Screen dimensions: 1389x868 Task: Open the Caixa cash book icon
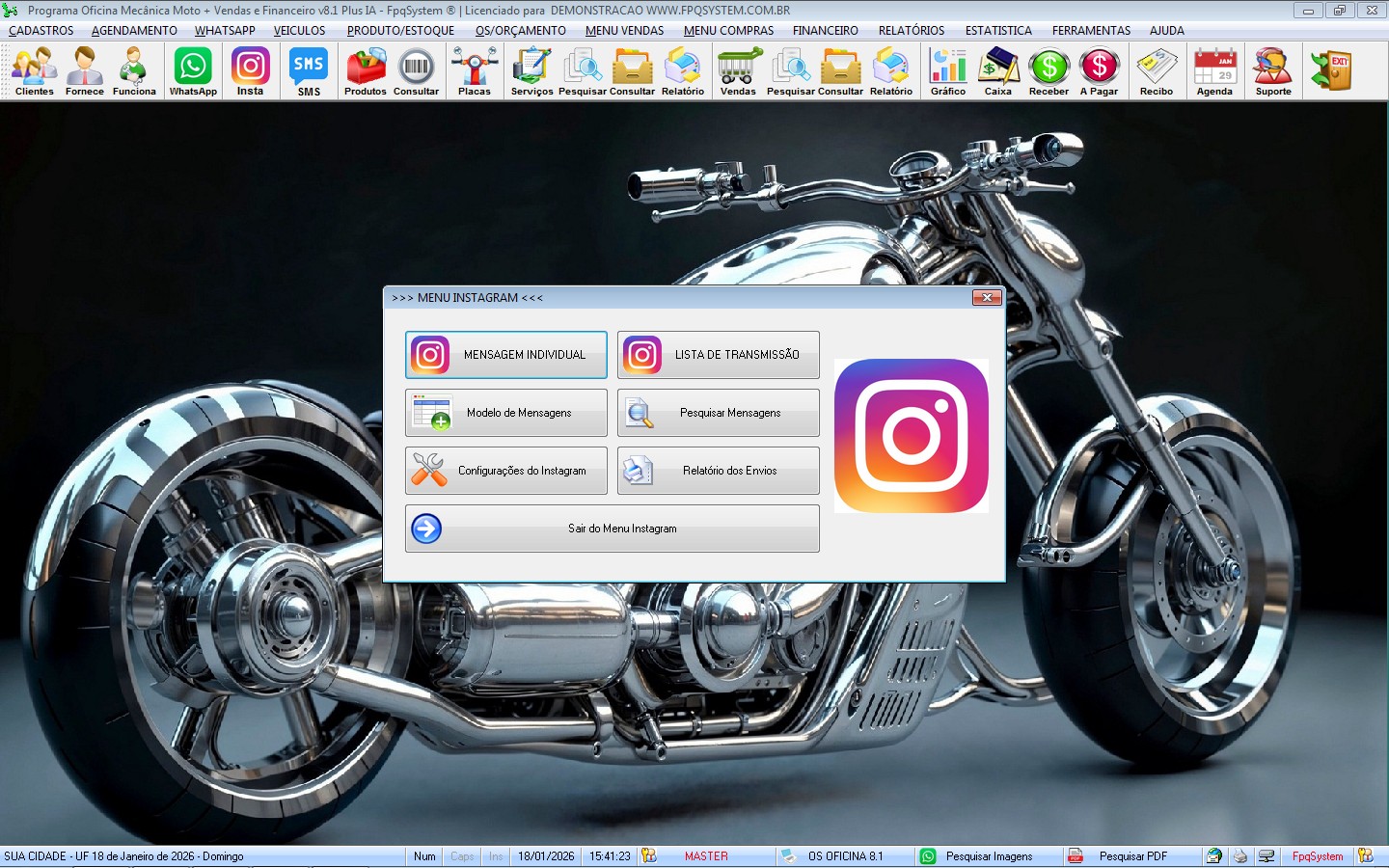coord(998,71)
